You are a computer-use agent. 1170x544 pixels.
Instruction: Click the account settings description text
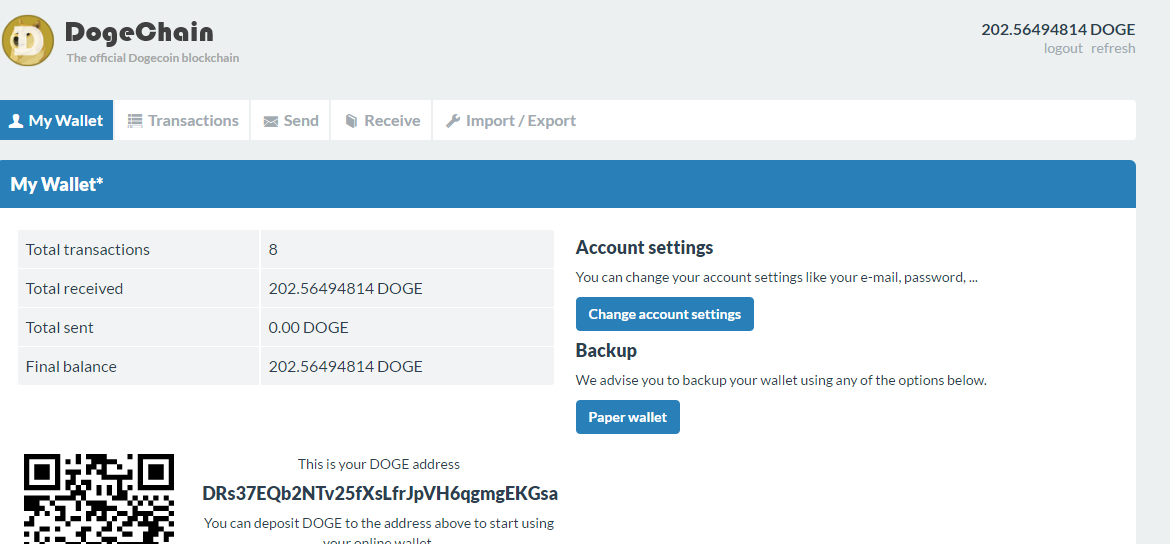point(777,277)
